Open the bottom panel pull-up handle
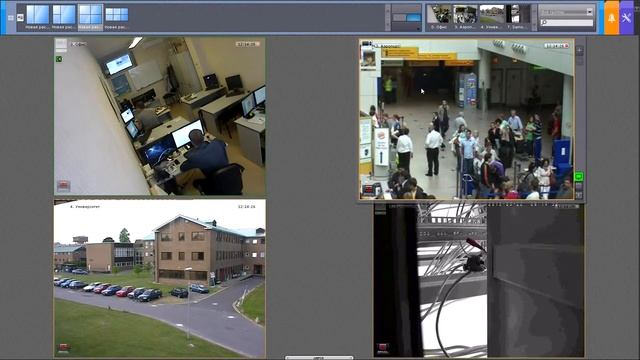Viewport: 640px width, 360px height. pos(319,358)
